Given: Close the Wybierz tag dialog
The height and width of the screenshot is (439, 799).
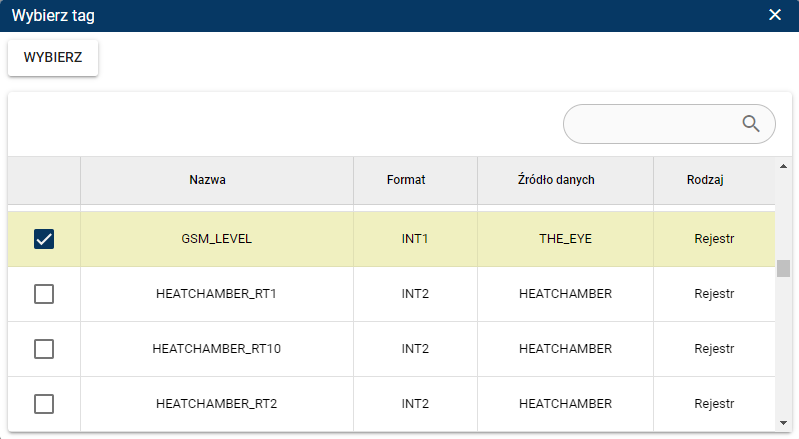Looking at the screenshot, I should click(775, 15).
